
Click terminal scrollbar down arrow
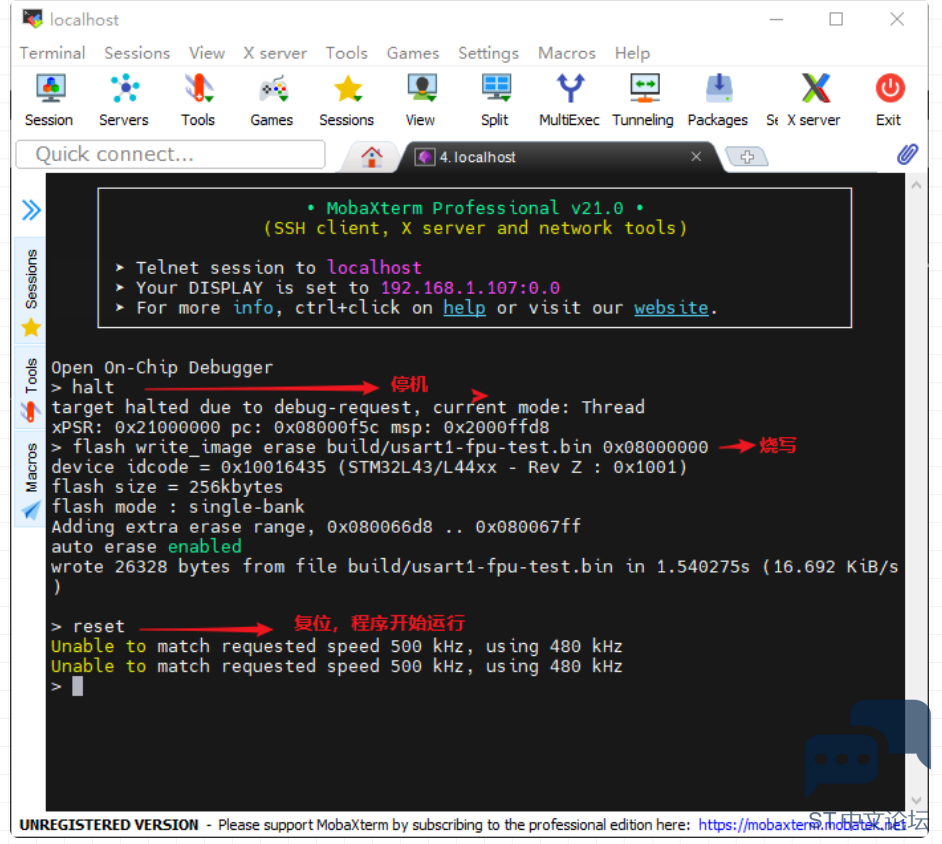coord(916,800)
